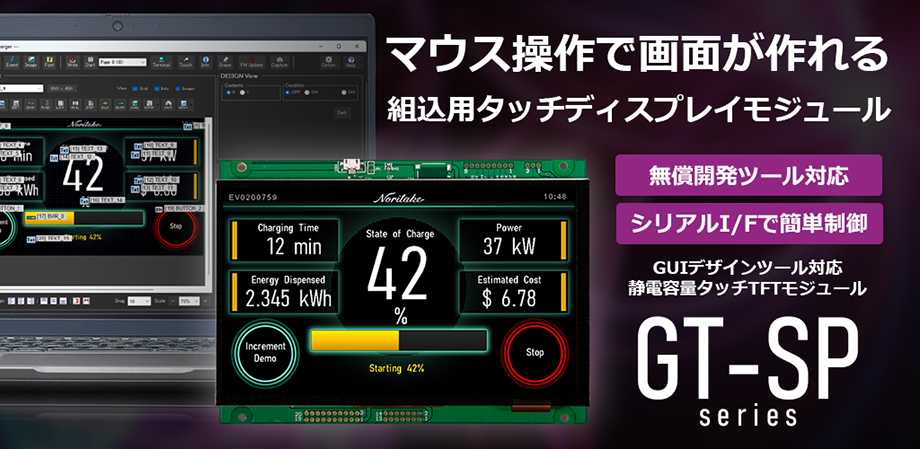Select the RAD radio object tool

[x=46, y=104]
